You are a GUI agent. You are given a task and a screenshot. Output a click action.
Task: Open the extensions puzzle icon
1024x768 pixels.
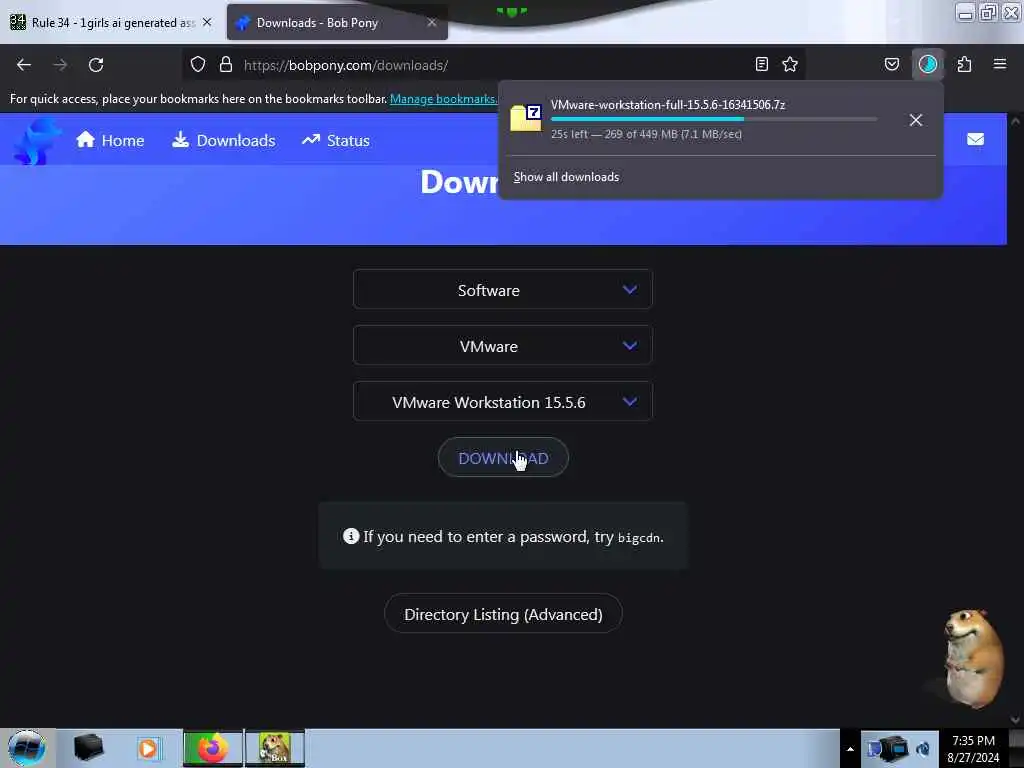point(965,64)
